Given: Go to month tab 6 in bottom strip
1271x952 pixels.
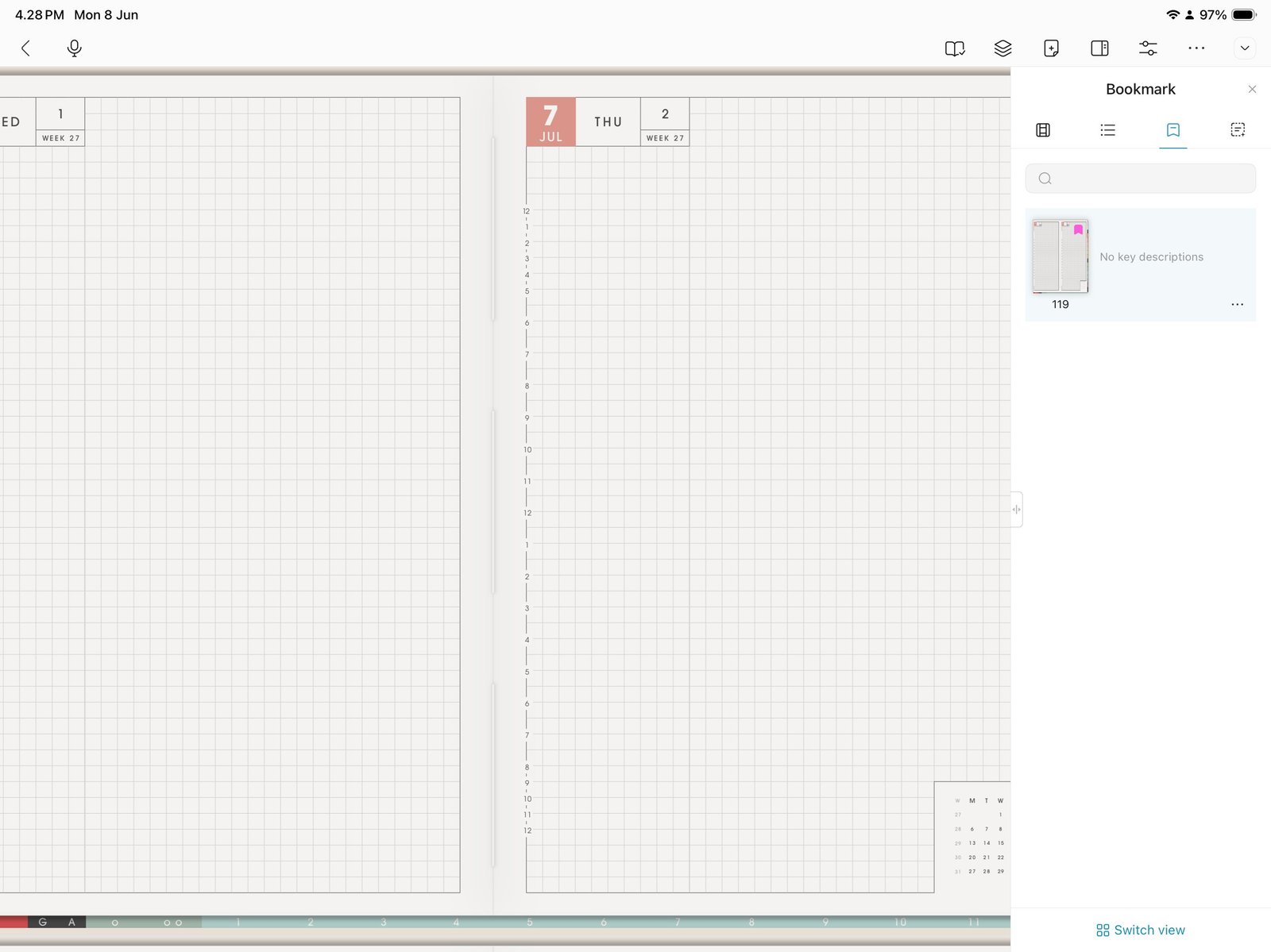Looking at the screenshot, I should coord(604,922).
